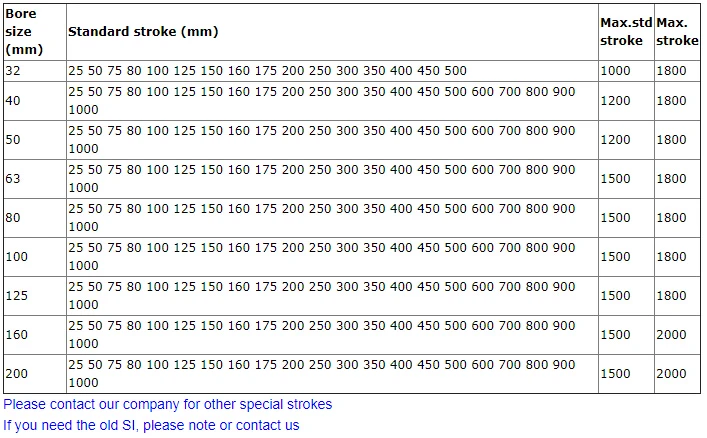Click Max.std stroke 1000 in bore 32 row
Image resolution: width=707 pixels, height=438 pixels.
tap(626, 71)
